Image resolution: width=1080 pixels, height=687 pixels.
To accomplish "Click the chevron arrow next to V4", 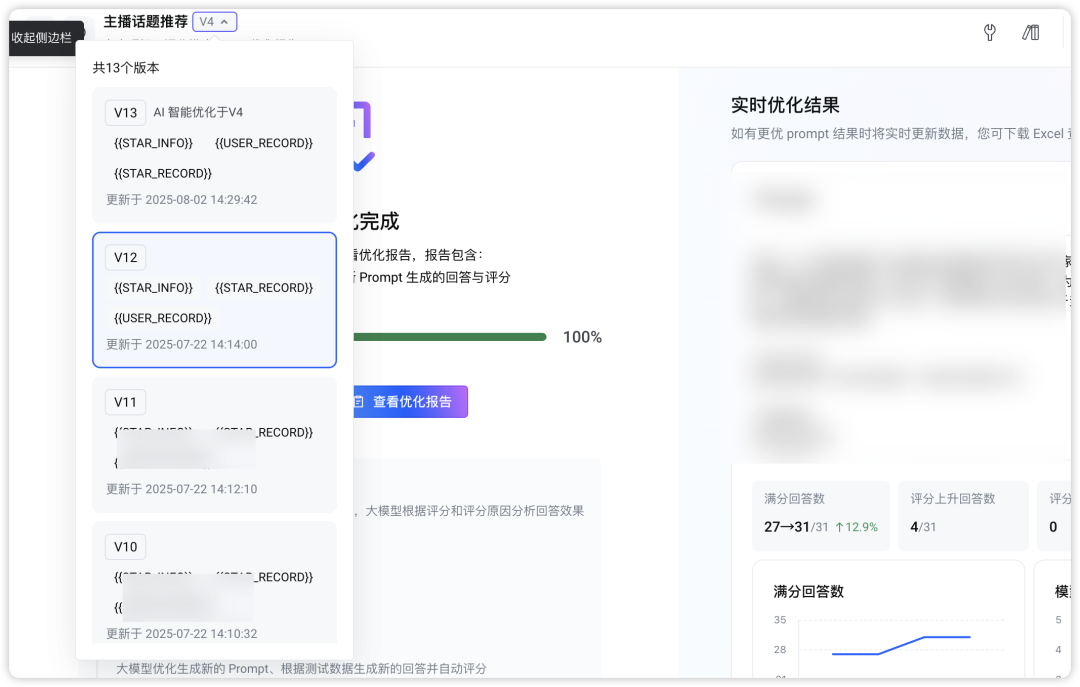I will click(x=225, y=21).
